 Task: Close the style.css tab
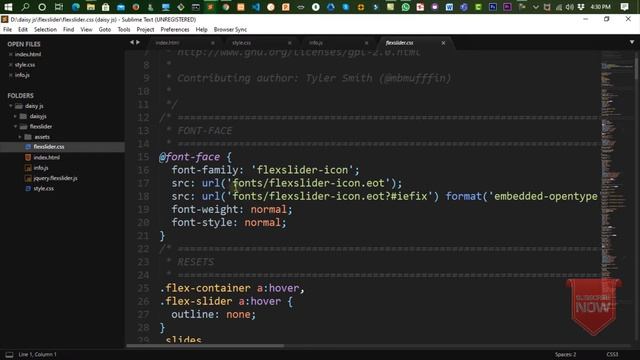[x=289, y=43]
